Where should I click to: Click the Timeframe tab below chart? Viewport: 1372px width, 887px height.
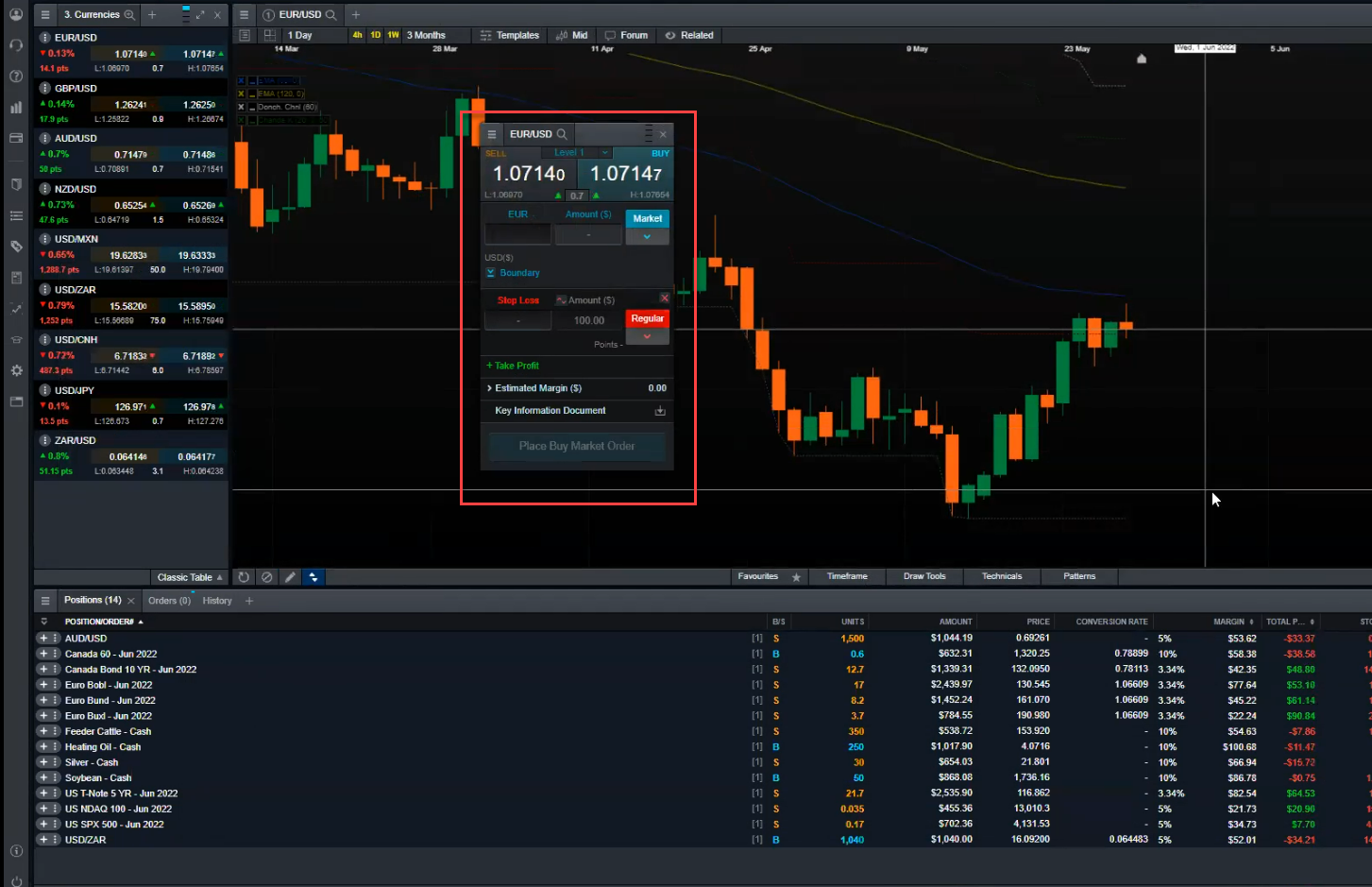(847, 576)
